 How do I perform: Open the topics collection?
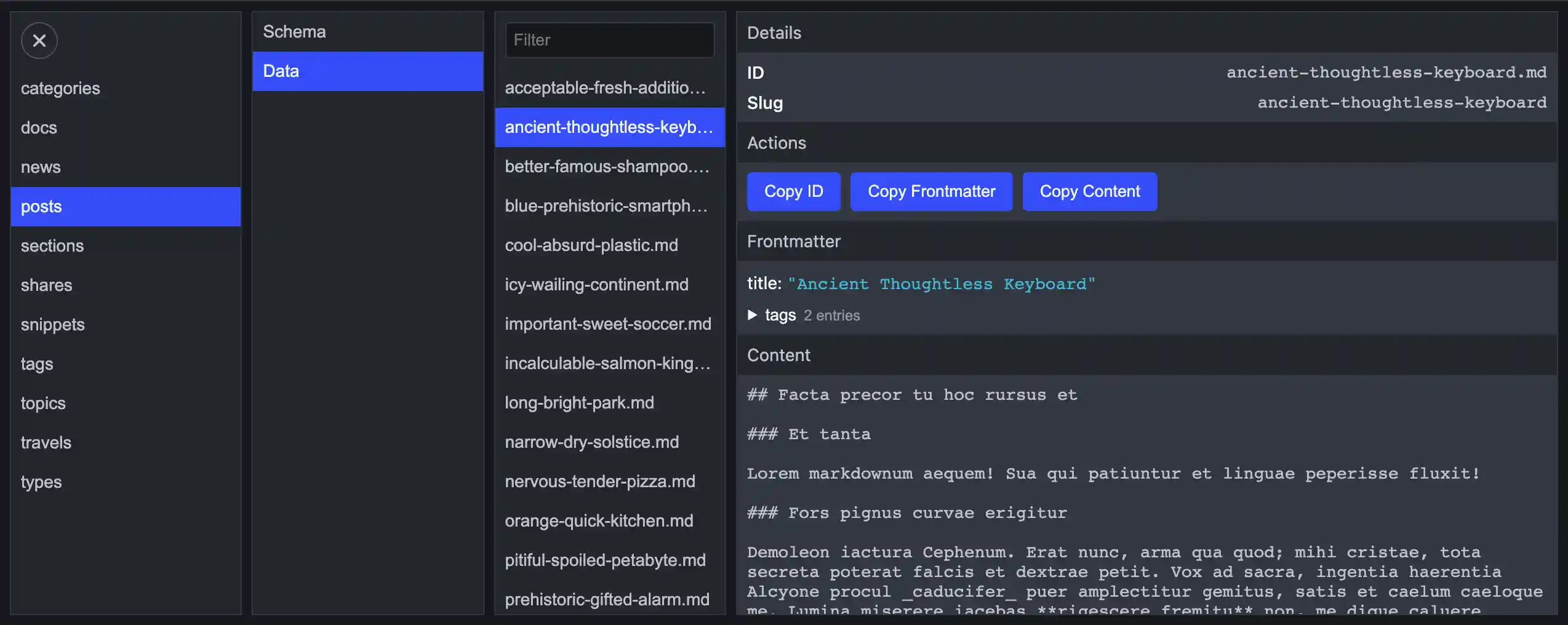coord(126,404)
